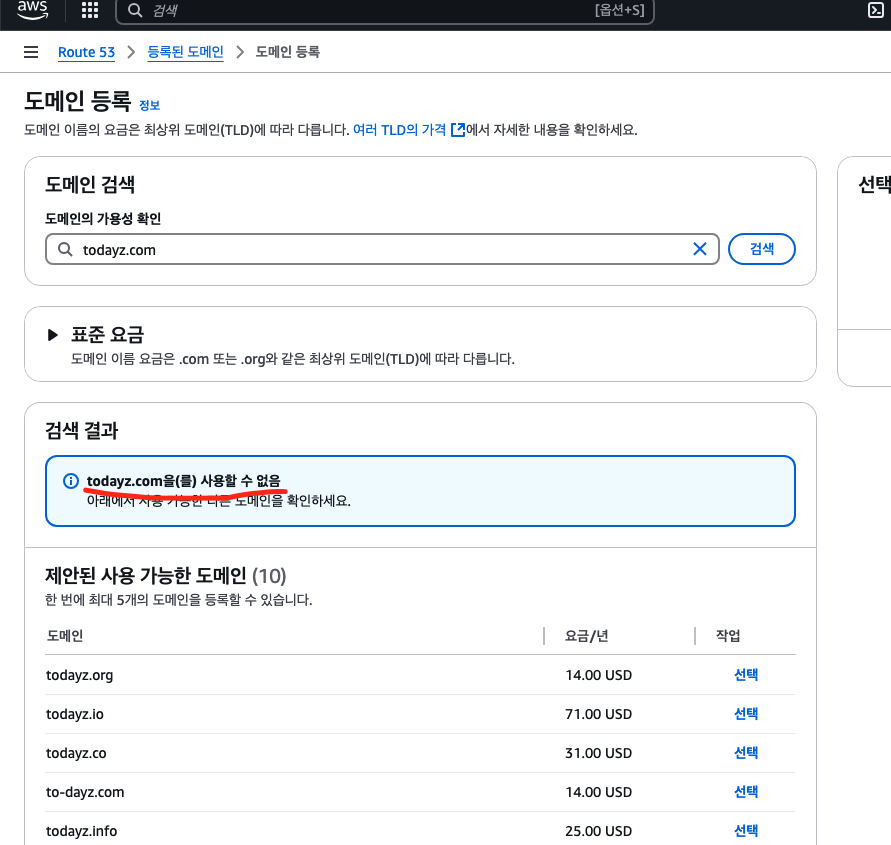This screenshot has height=845, width=891.
Task: Select to-dayz.com with 선택
Action: click(x=746, y=792)
